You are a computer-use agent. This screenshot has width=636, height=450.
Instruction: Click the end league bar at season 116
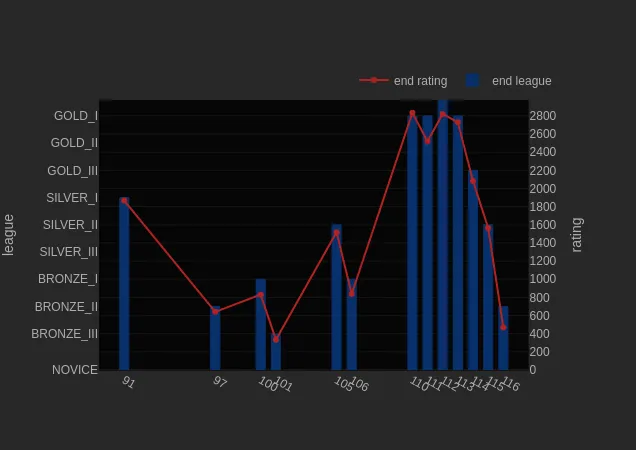pyautogui.click(x=503, y=338)
